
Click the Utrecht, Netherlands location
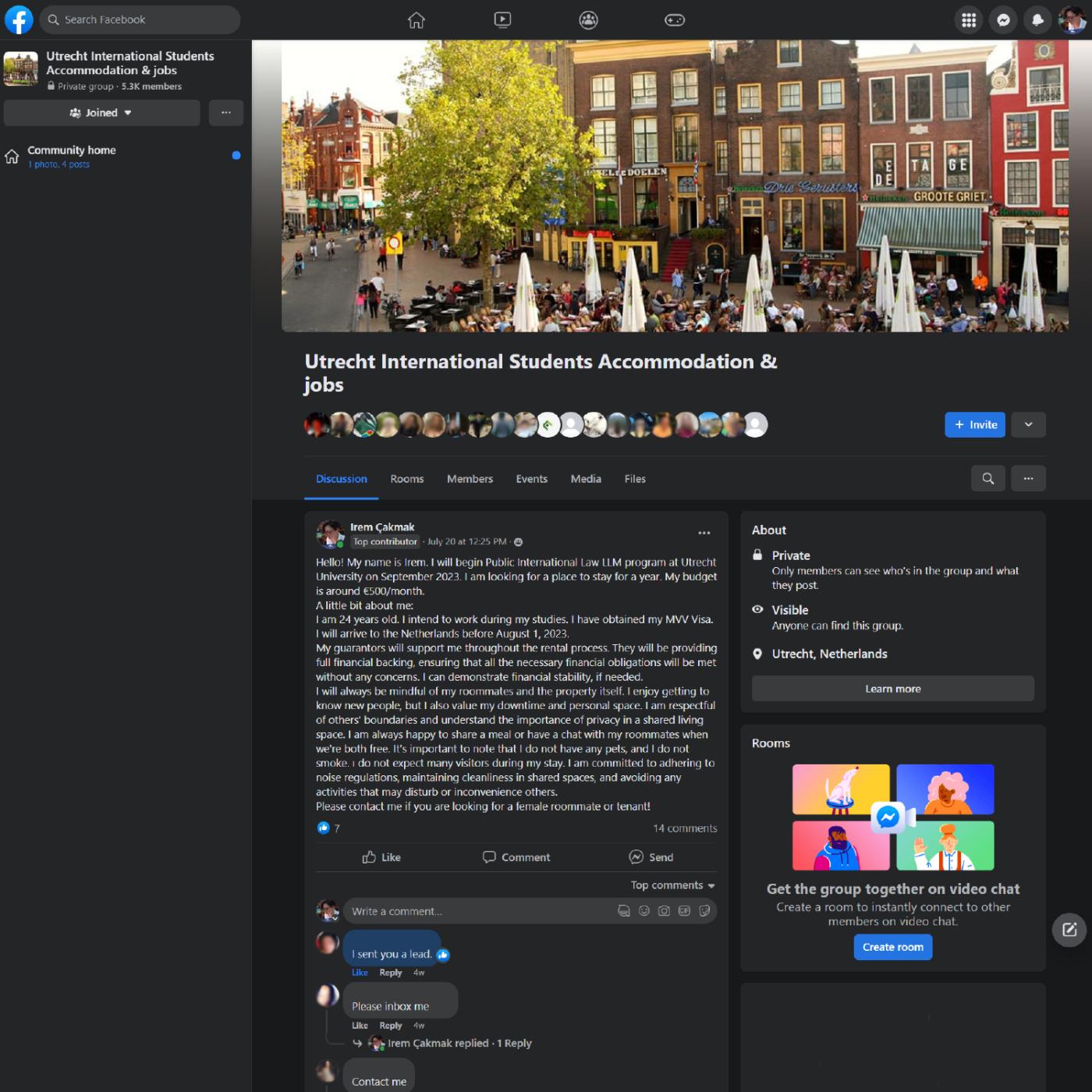tap(829, 654)
